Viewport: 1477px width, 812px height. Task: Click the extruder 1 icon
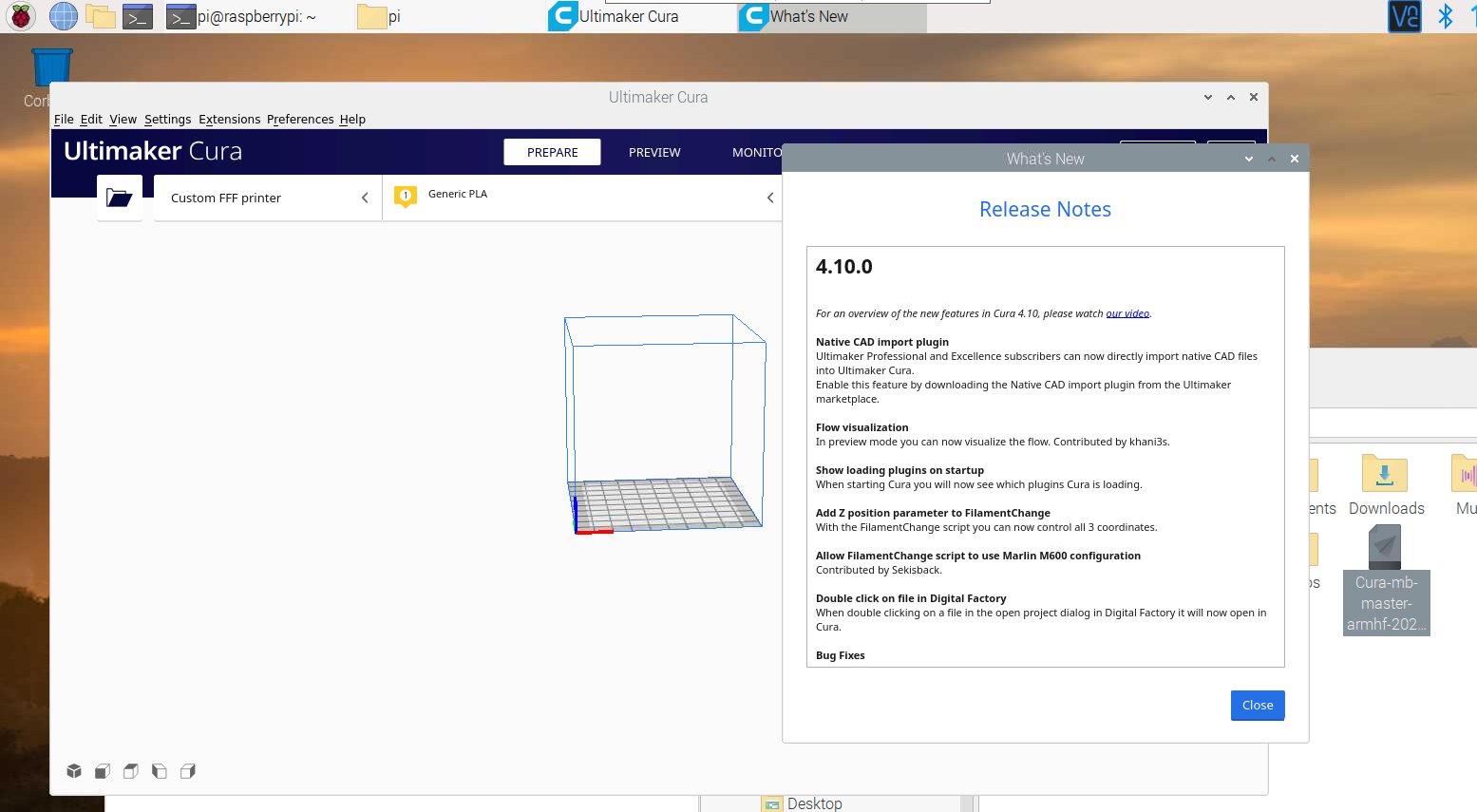point(406,197)
